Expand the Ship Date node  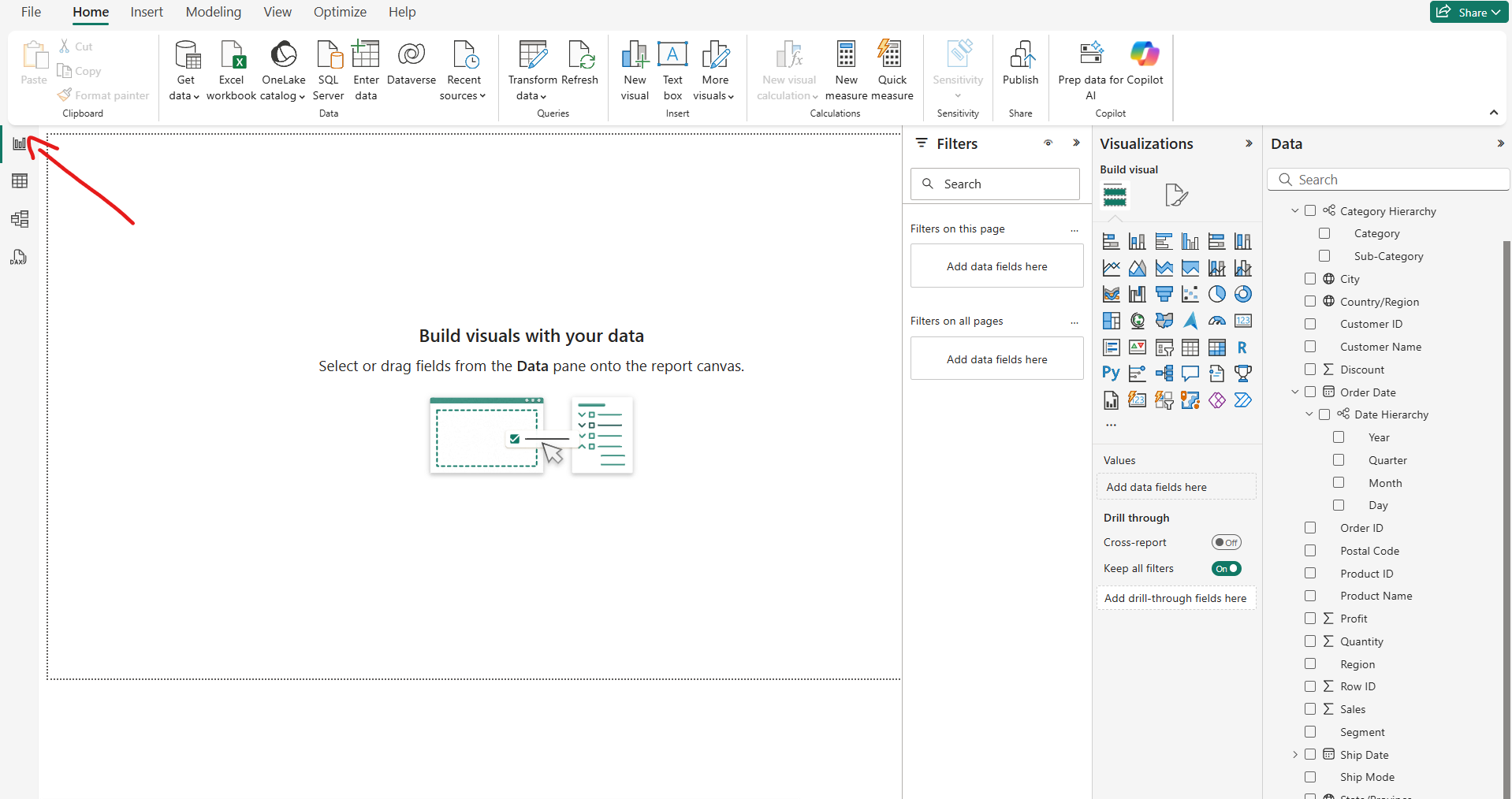[x=1295, y=755]
